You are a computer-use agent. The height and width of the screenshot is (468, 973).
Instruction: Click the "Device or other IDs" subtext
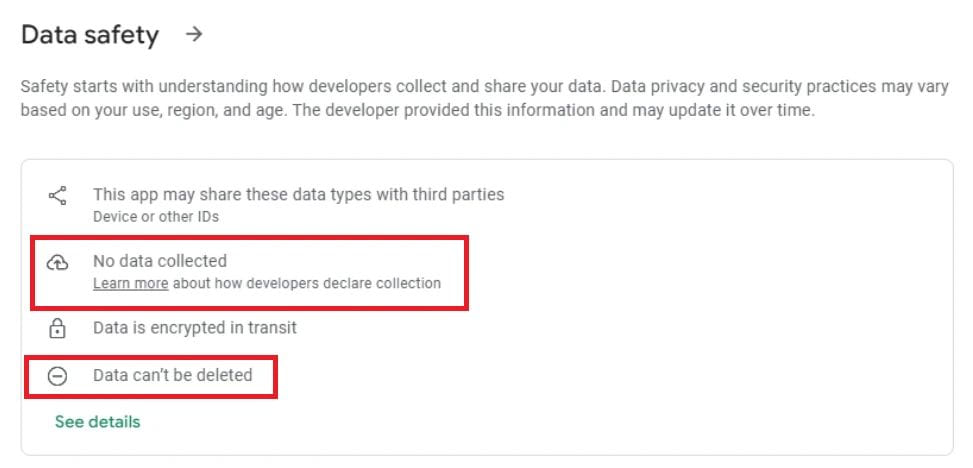(x=155, y=216)
